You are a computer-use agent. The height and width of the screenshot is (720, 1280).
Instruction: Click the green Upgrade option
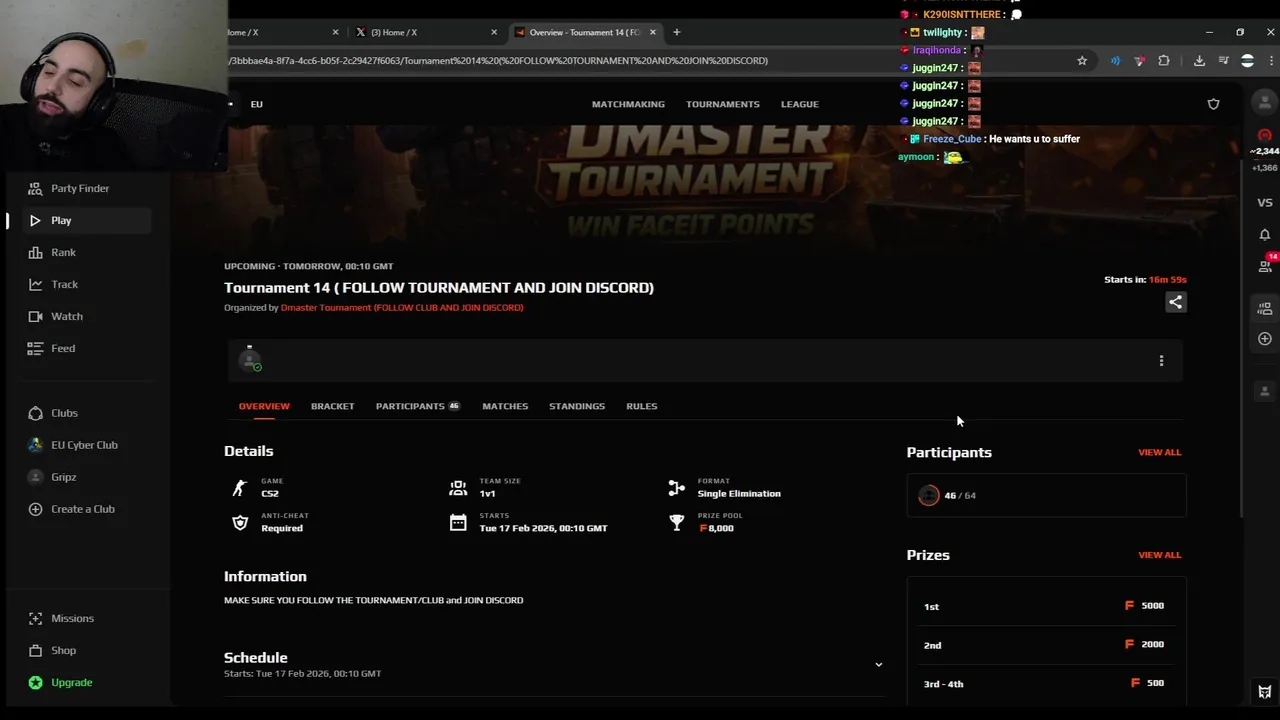[71, 682]
